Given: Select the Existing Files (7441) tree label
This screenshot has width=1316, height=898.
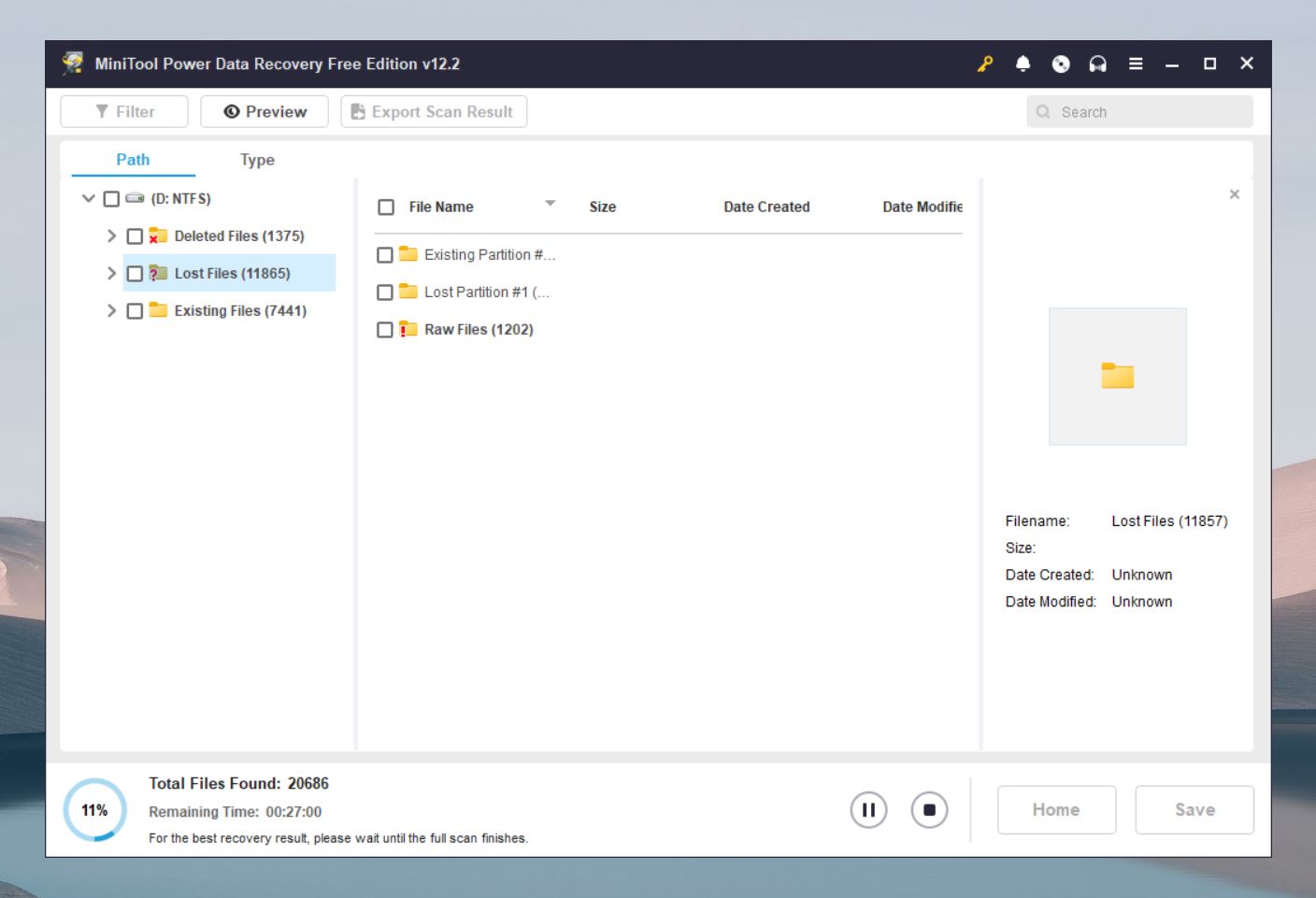Looking at the screenshot, I should tap(240, 311).
